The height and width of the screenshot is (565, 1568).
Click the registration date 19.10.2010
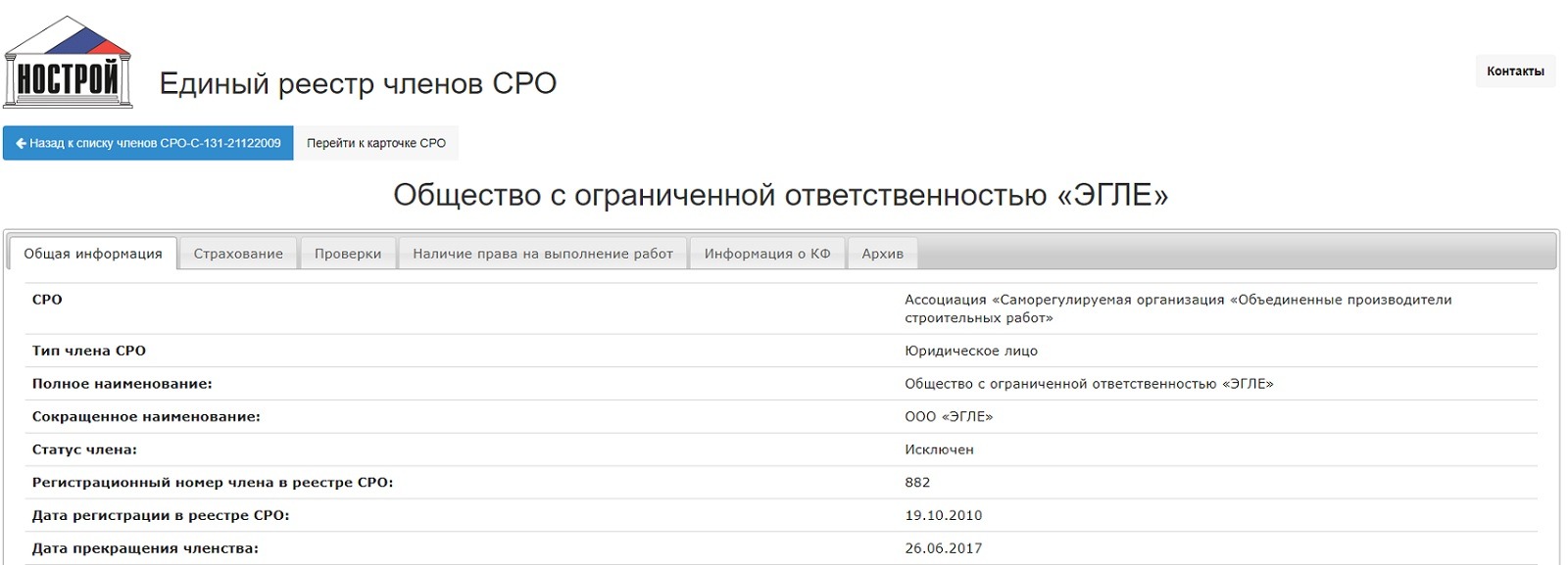click(x=943, y=515)
